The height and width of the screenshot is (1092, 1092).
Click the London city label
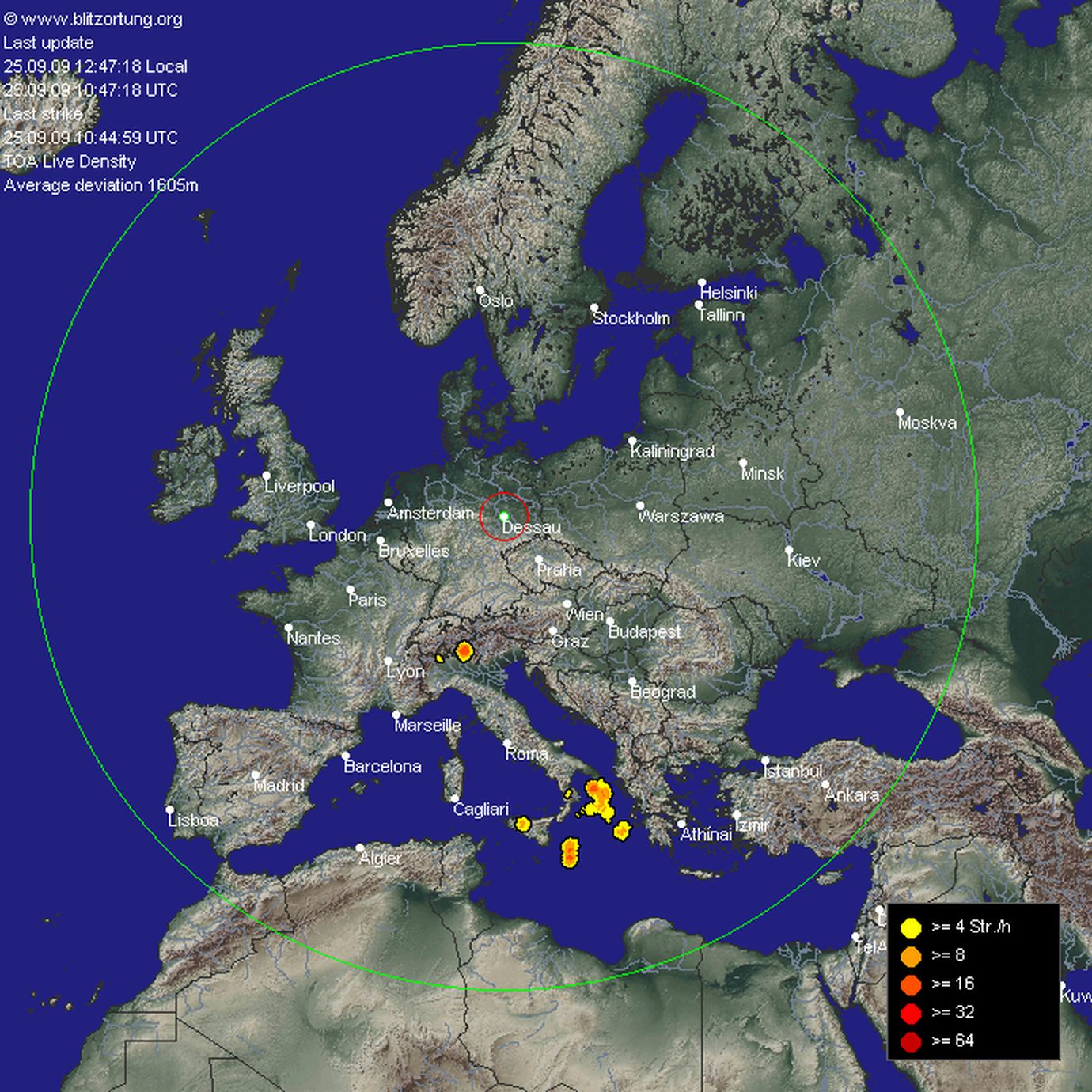(338, 535)
